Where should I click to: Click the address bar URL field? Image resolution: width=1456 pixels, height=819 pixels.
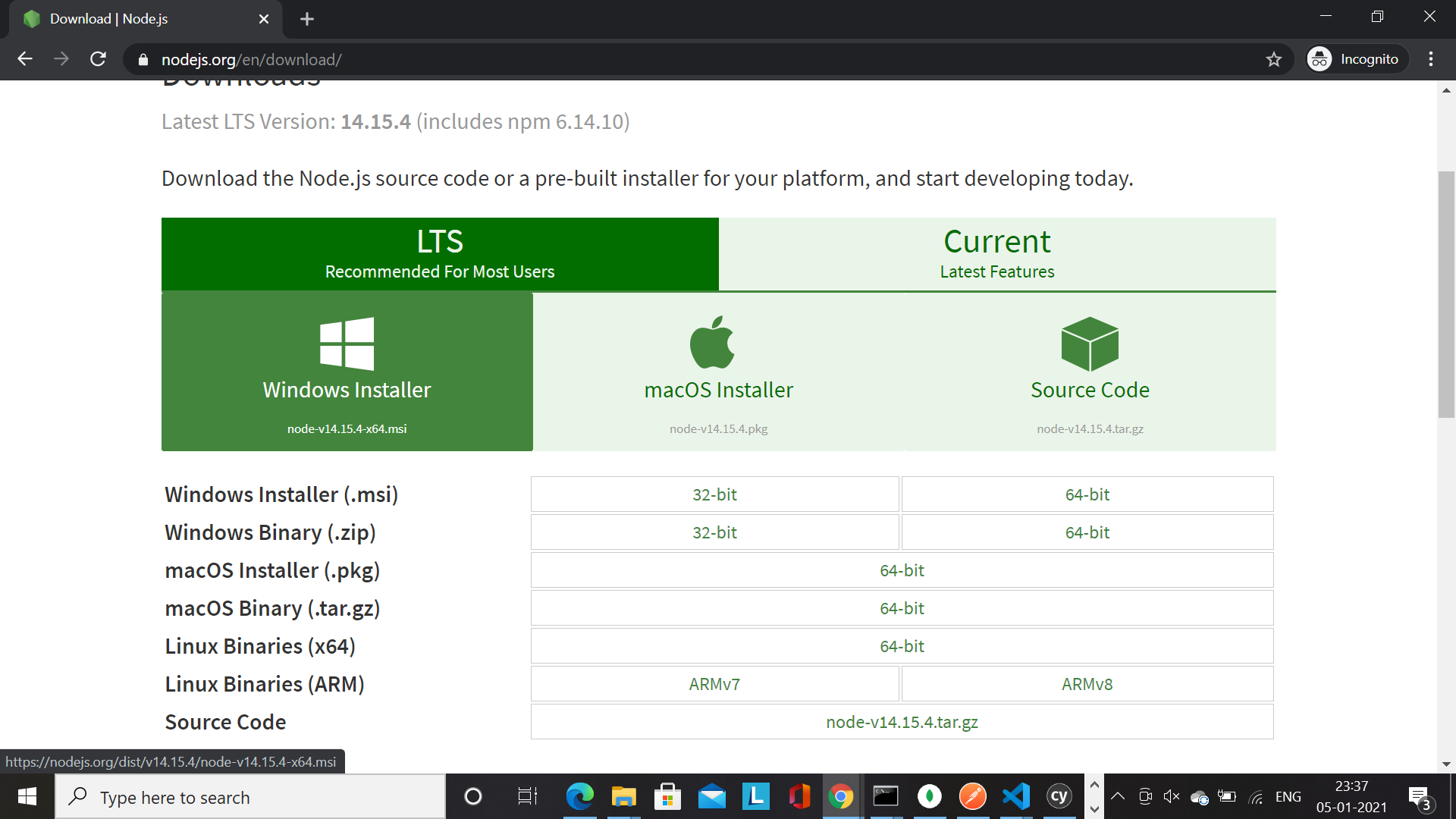point(682,59)
